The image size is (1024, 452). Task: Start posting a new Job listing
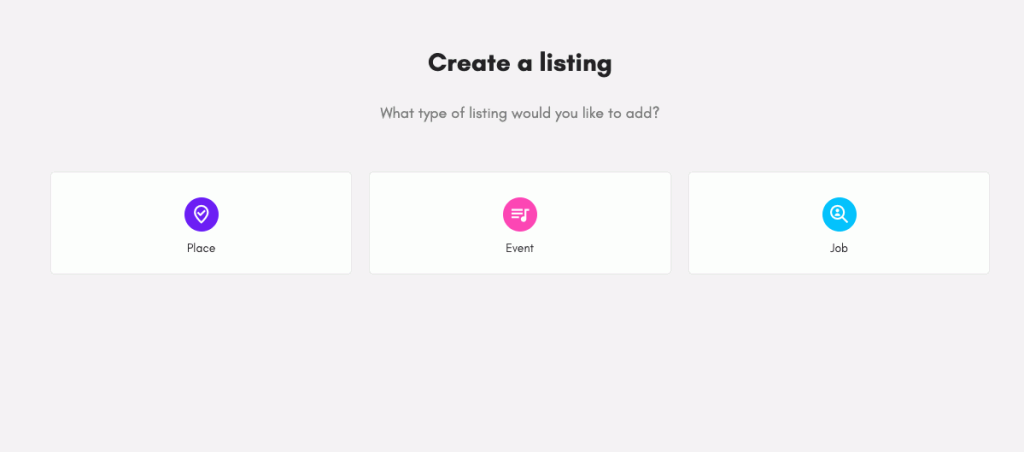pyautogui.click(x=839, y=223)
